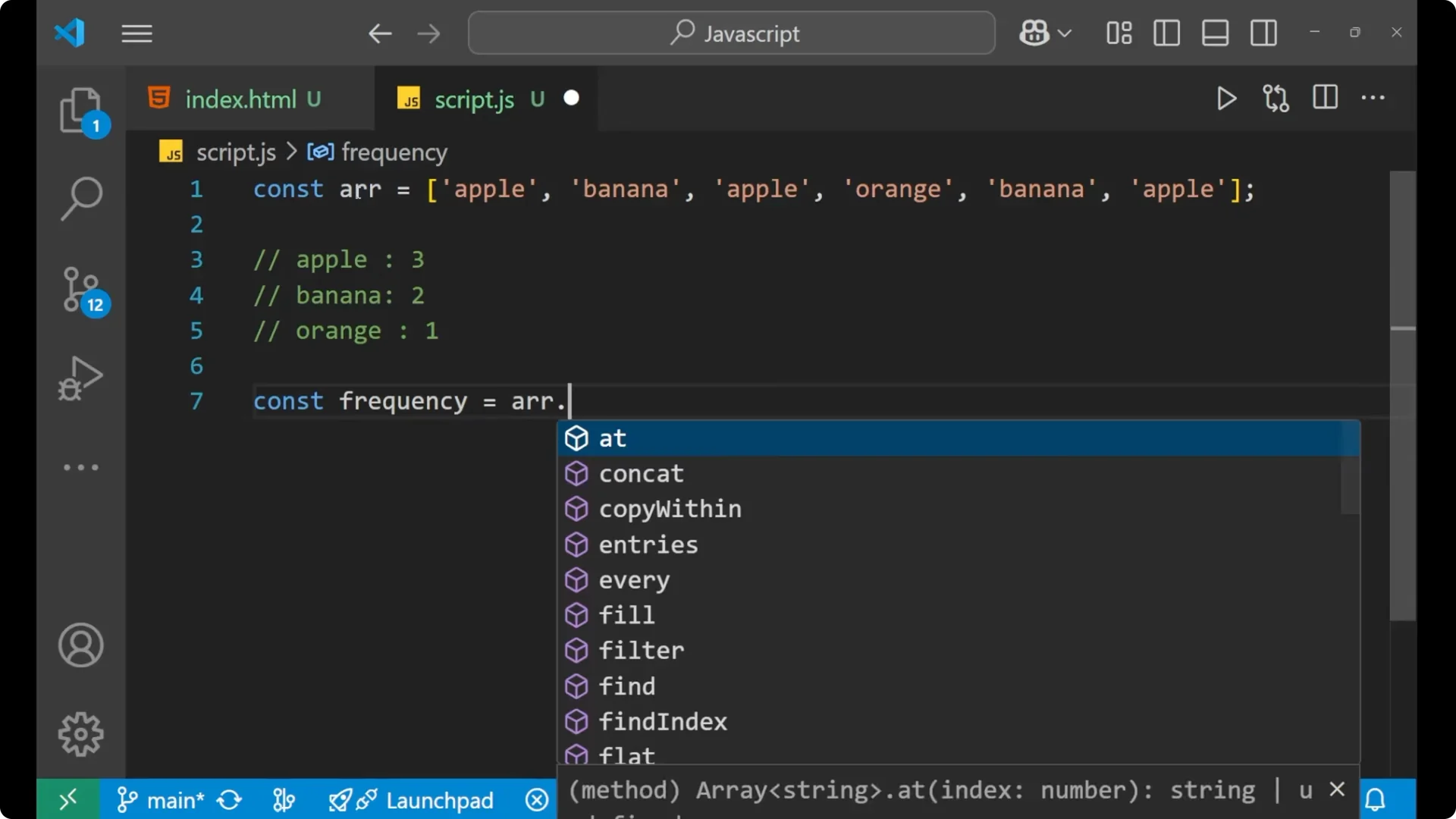Open the hamburger menu

point(136,33)
